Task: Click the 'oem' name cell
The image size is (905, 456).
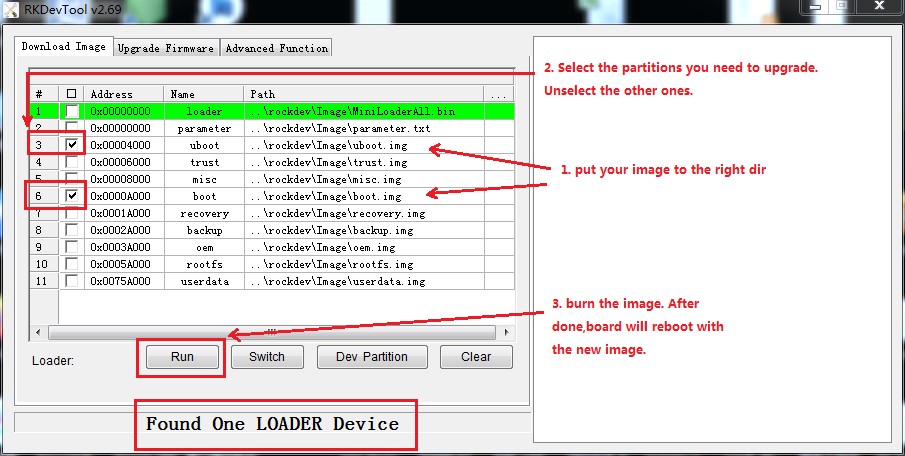Action: (x=204, y=247)
